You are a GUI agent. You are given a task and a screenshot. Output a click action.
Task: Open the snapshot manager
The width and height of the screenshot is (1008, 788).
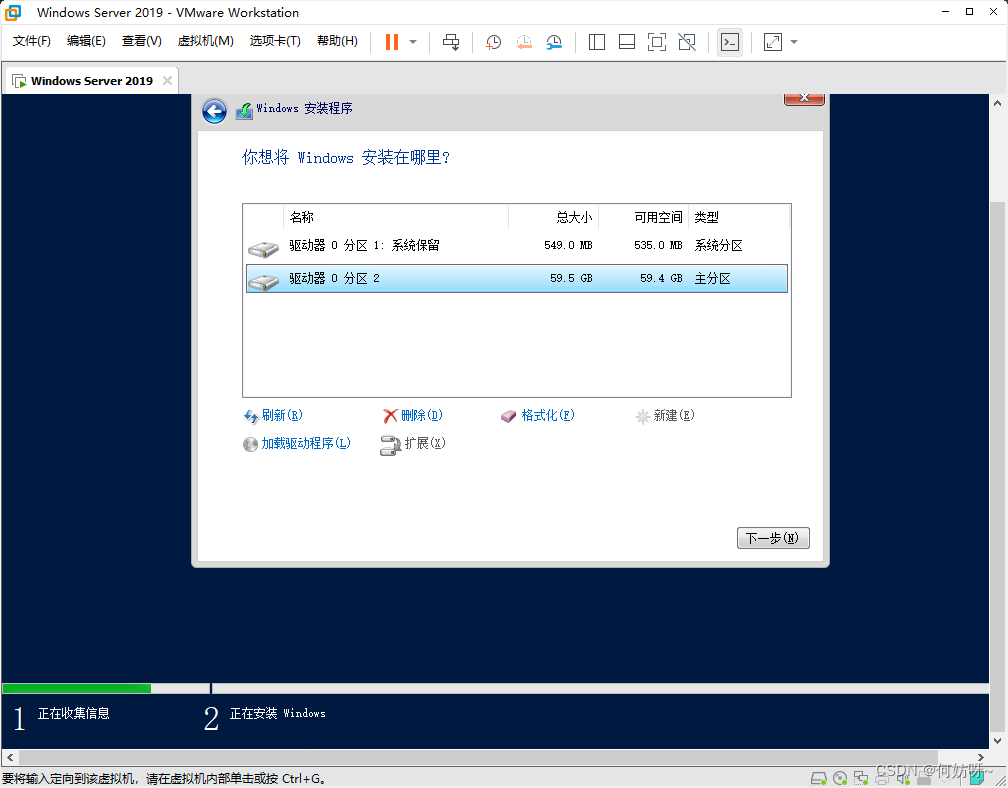[554, 42]
